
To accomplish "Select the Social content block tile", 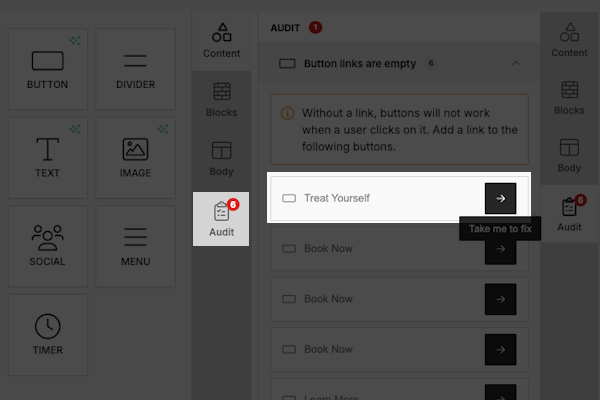I will pyautogui.click(x=48, y=245).
